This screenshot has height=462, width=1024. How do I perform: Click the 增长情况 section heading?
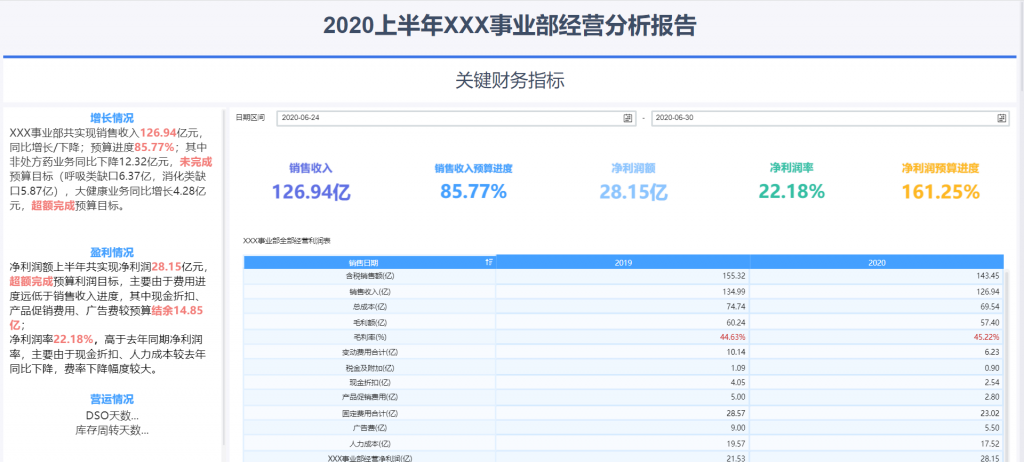pos(112,118)
